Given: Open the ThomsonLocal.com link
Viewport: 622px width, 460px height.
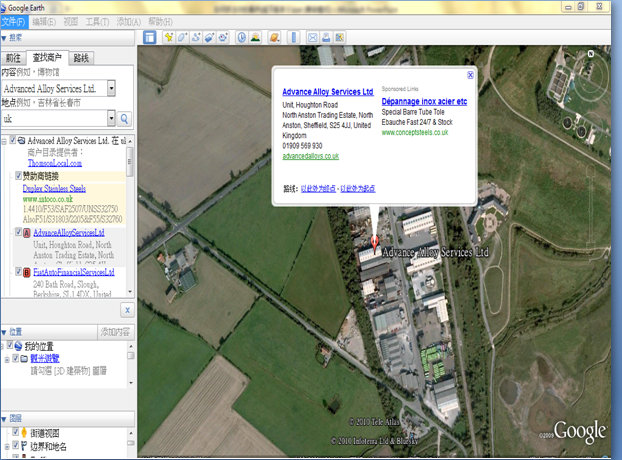Looking at the screenshot, I should tap(55, 163).
